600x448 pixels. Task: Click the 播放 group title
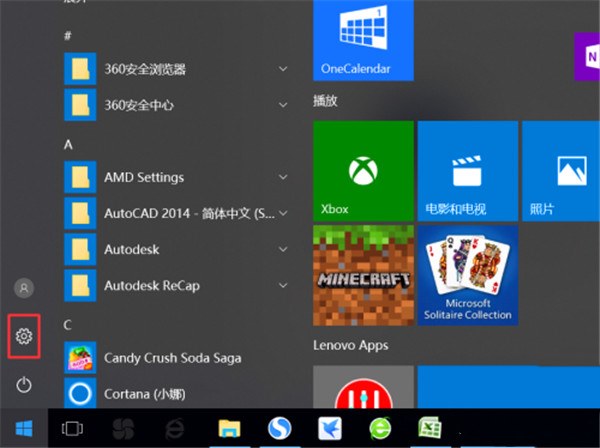(x=325, y=101)
